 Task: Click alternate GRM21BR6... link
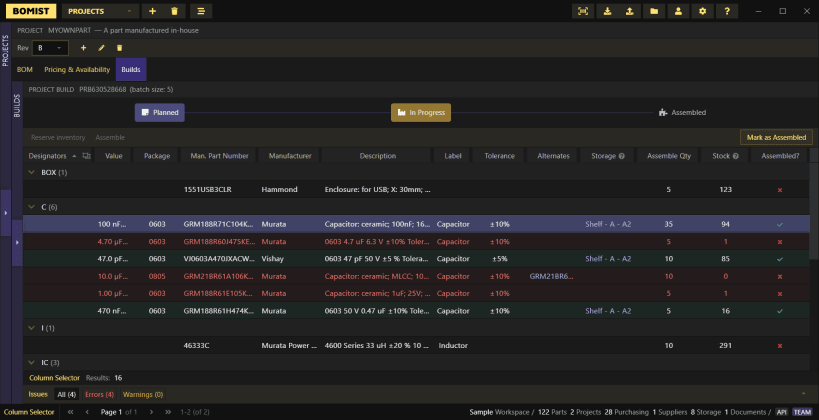coord(551,276)
